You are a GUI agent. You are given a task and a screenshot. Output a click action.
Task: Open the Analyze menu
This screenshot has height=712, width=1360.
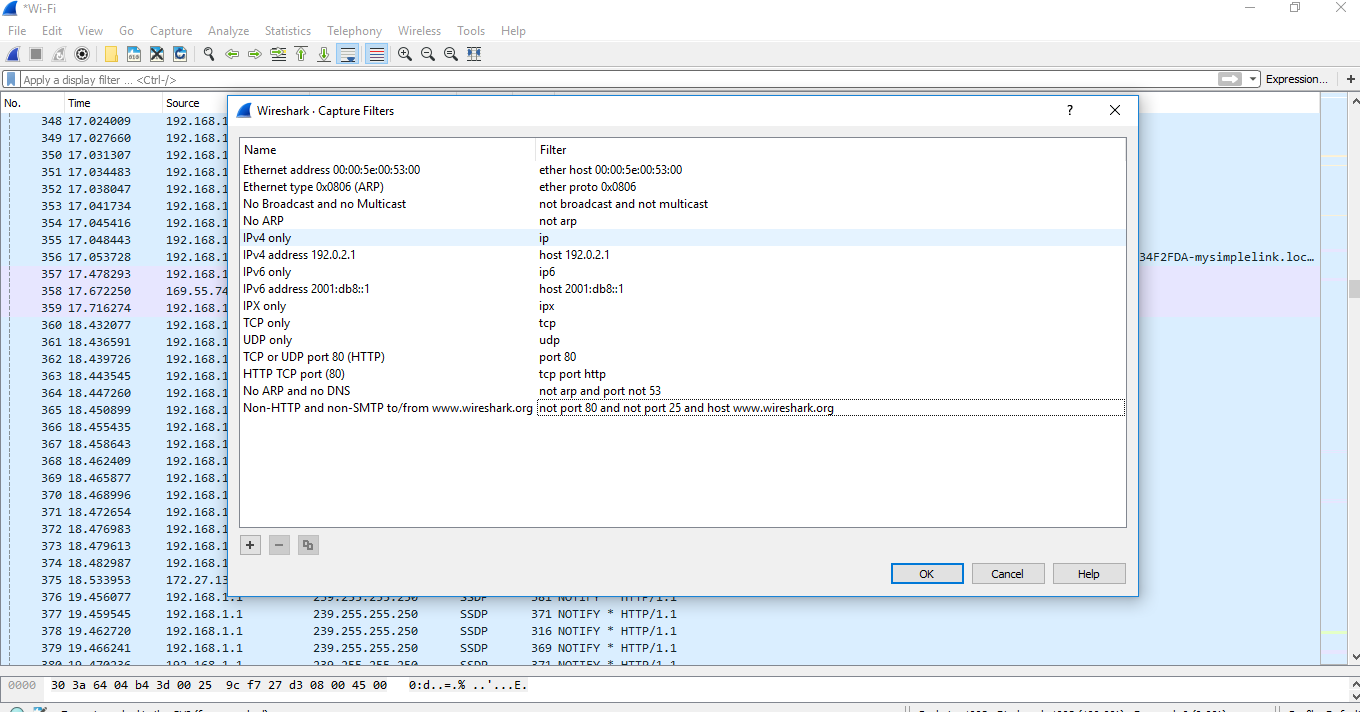tap(229, 31)
